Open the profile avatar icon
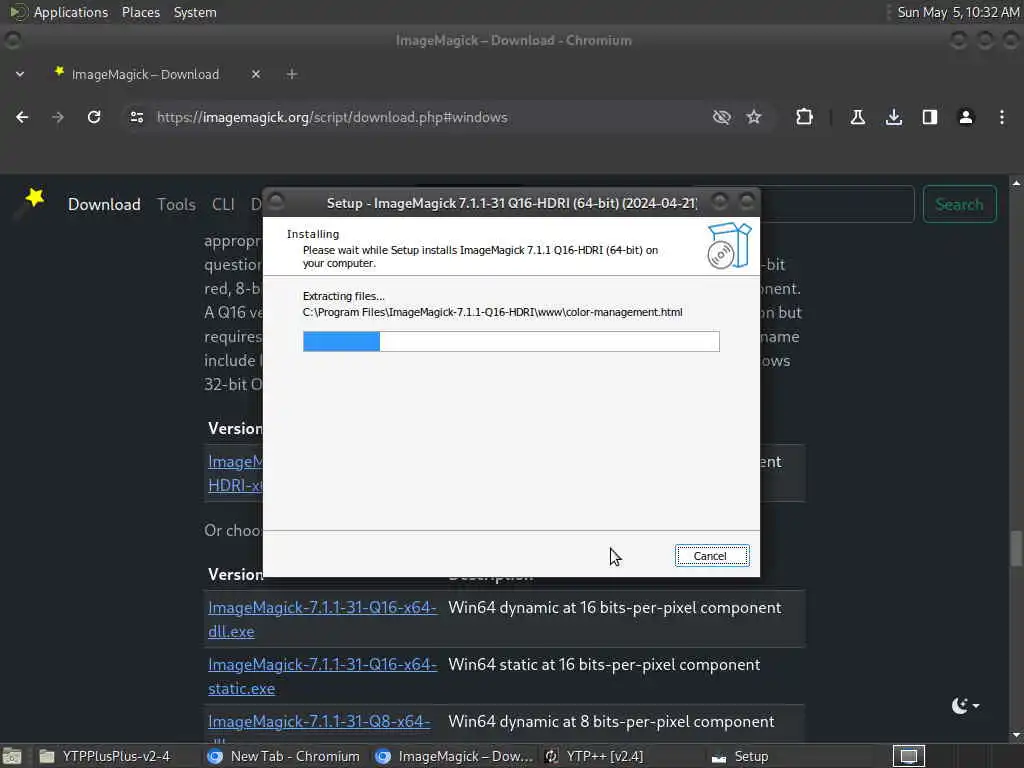1024x768 pixels. click(x=966, y=118)
